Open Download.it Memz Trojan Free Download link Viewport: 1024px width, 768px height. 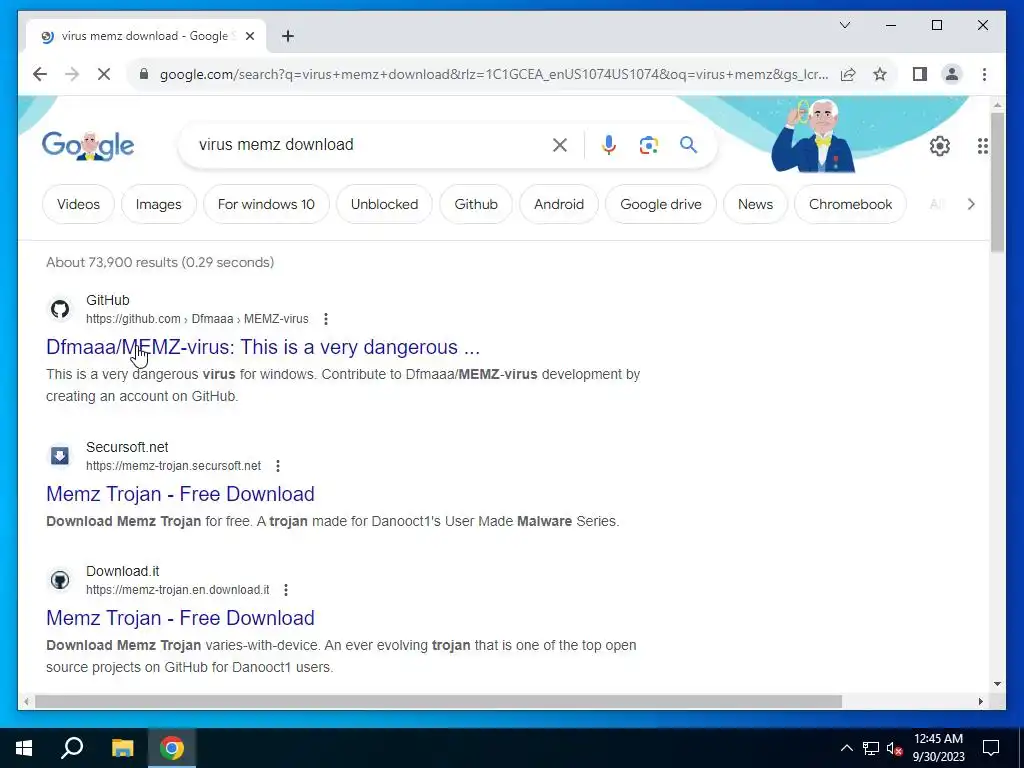pos(180,618)
